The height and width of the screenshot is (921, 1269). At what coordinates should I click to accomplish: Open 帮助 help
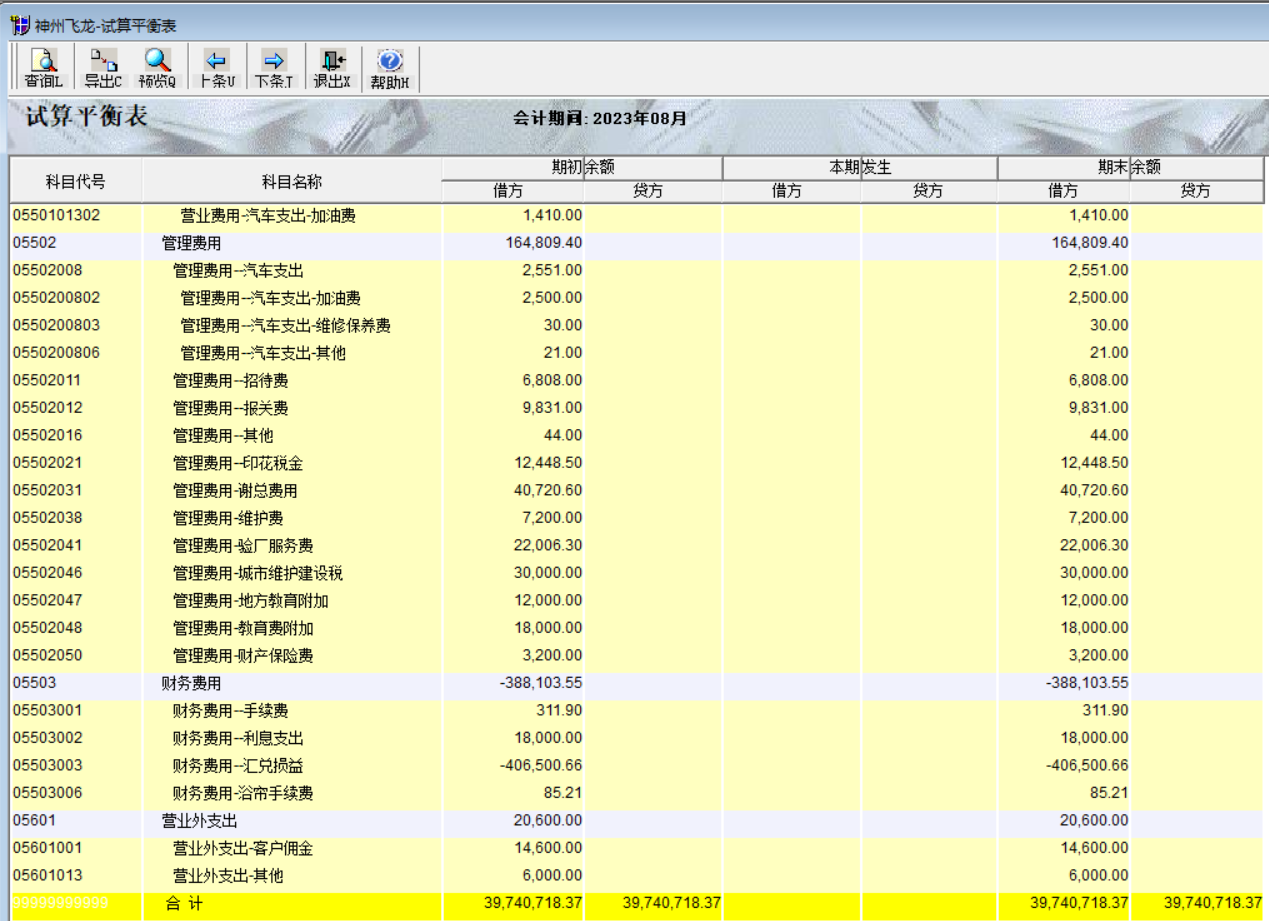coord(390,69)
